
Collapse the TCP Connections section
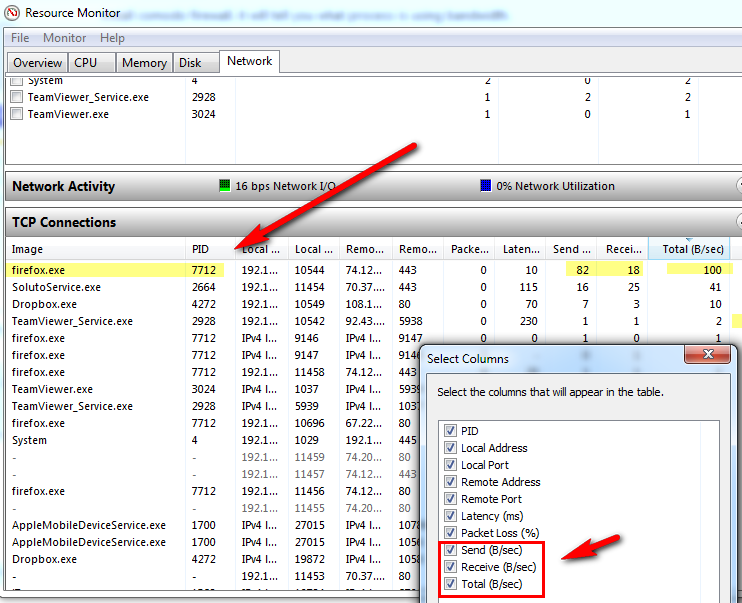pyautogui.click(x=738, y=222)
